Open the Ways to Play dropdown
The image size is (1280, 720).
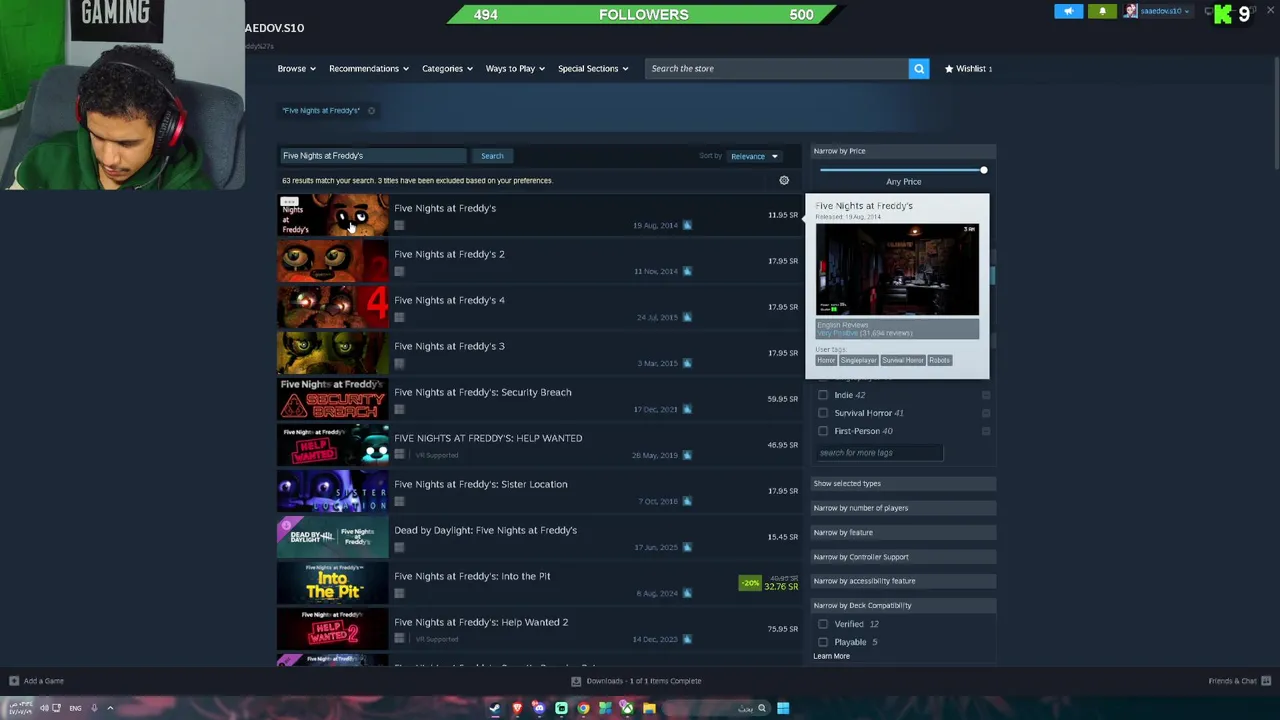click(x=515, y=68)
